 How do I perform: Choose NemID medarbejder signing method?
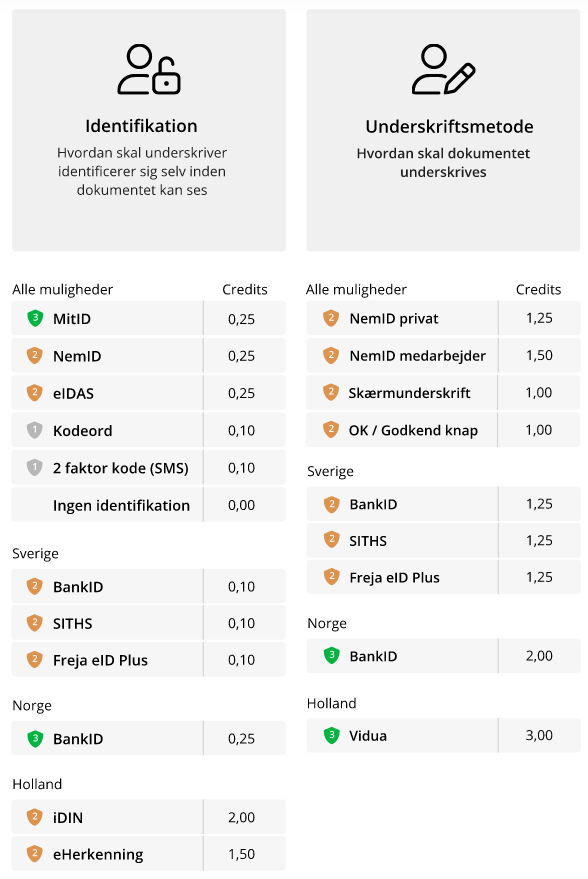(443, 355)
